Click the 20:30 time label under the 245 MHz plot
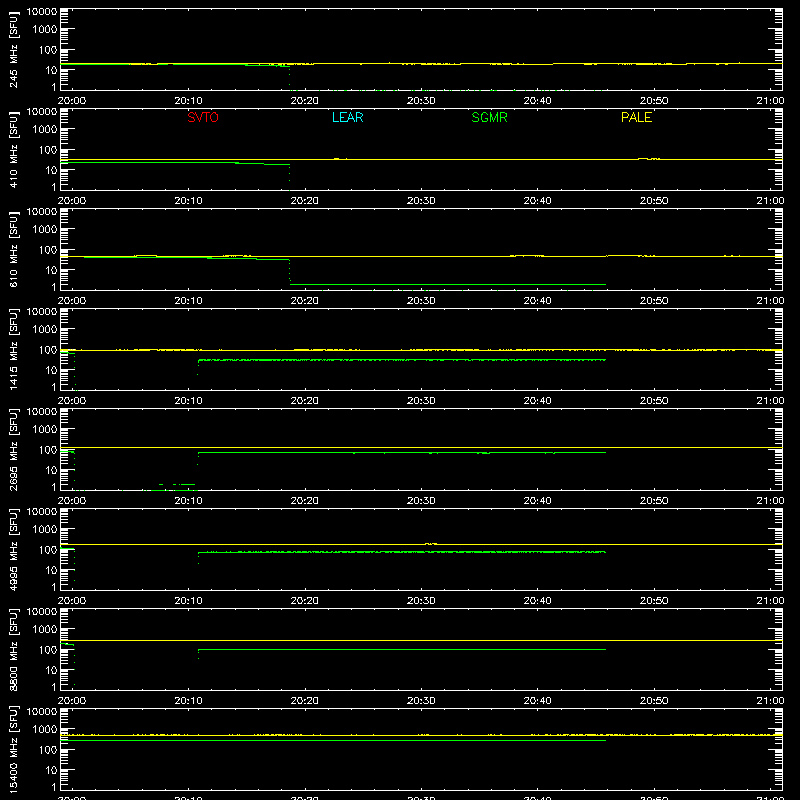 (421, 101)
